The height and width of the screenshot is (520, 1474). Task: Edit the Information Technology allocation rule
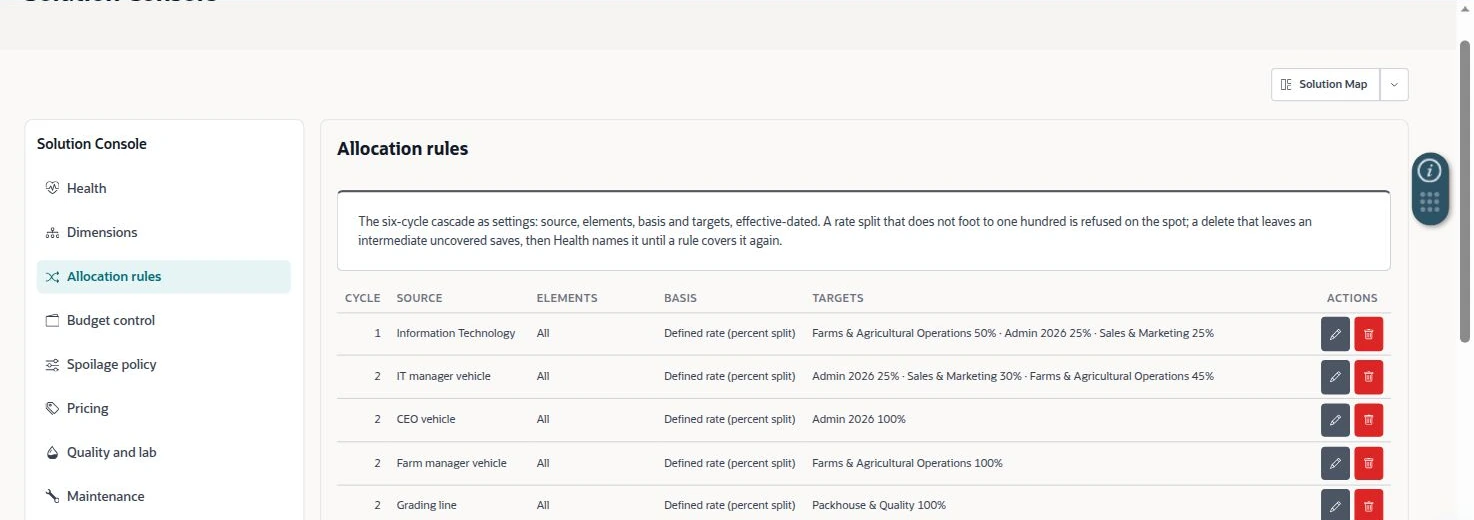click(1335, 334)
